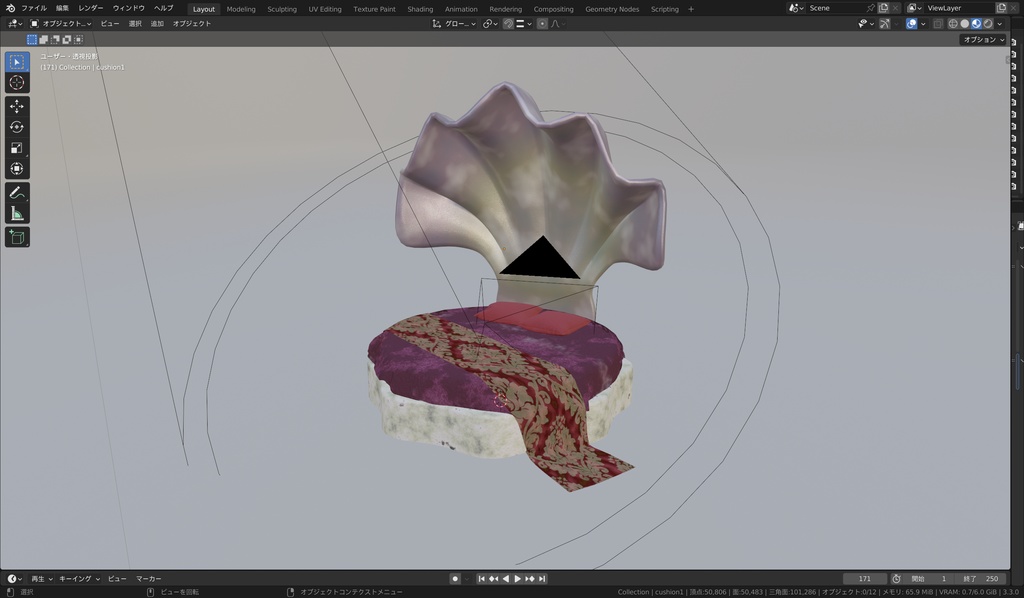Switch to the Sculpting workspace tab
Screen dimensions: 1024x598
pyautogui.click(x=281, y=9)
